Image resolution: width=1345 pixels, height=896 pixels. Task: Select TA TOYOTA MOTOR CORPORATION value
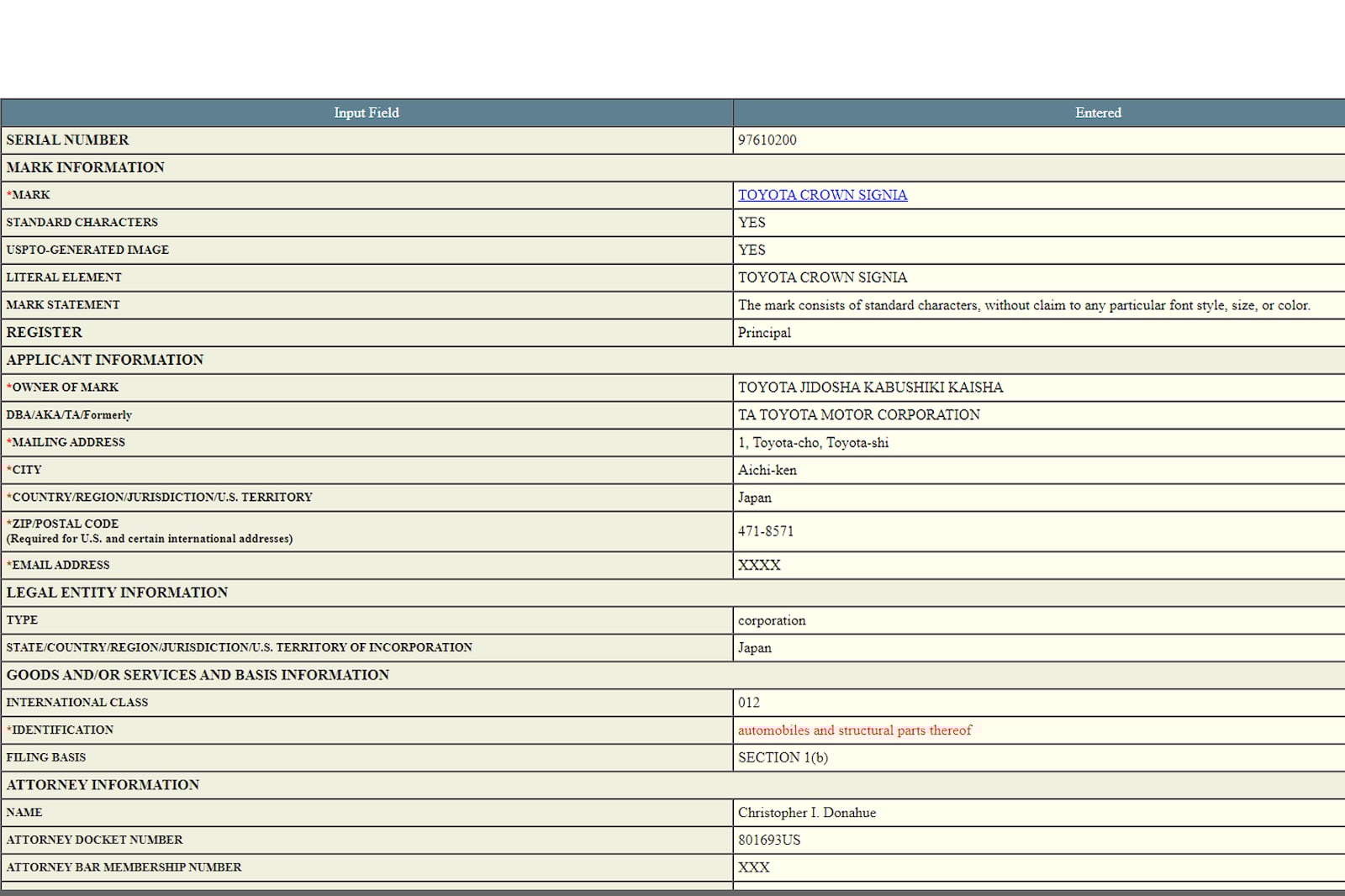coord(859,415)
